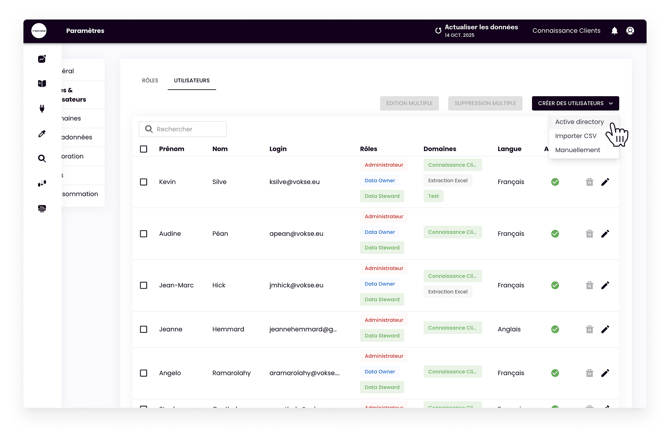Click the plug connector icon in sidebar
Screen dimensions: 670x436
(x=42, y=109)
